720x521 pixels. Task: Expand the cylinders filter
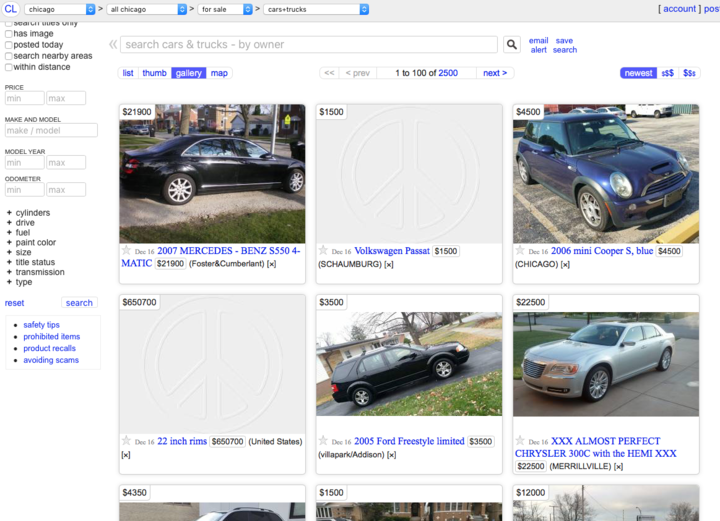coord(28,213)
